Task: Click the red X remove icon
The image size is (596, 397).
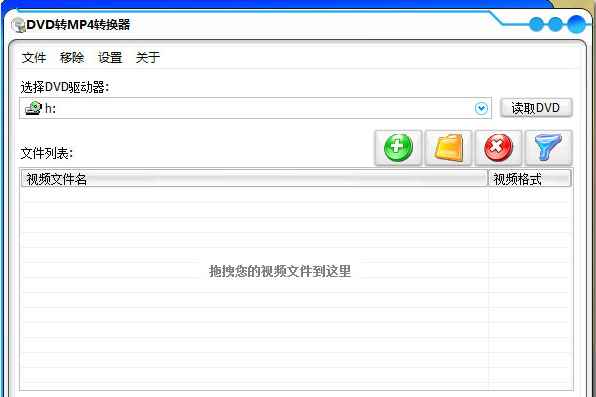Action: tap(498, 148)
